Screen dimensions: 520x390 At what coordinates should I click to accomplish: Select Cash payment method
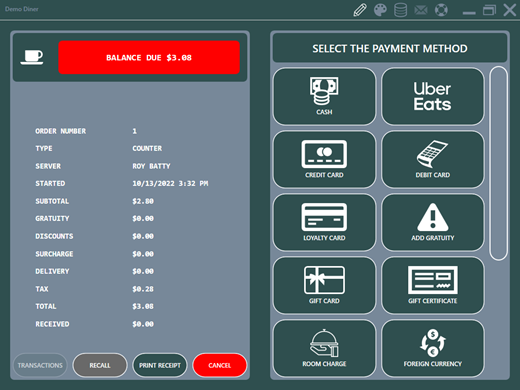324,97
